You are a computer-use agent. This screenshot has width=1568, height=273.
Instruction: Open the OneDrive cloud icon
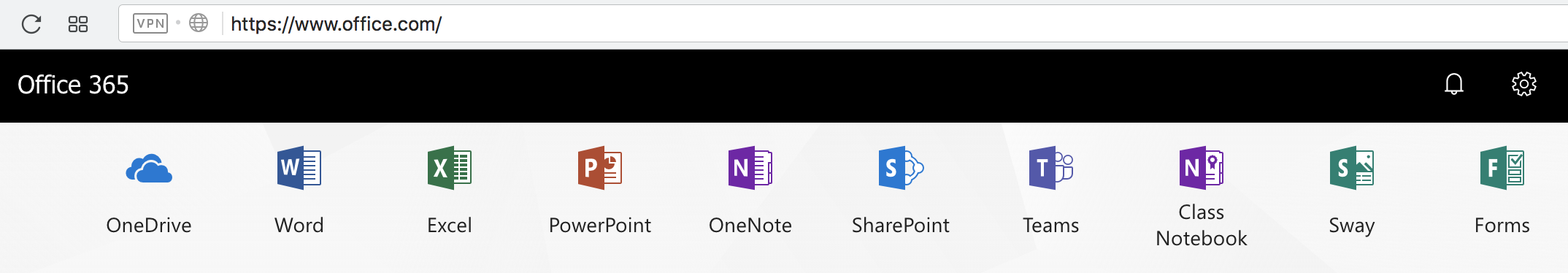(149, 169)
